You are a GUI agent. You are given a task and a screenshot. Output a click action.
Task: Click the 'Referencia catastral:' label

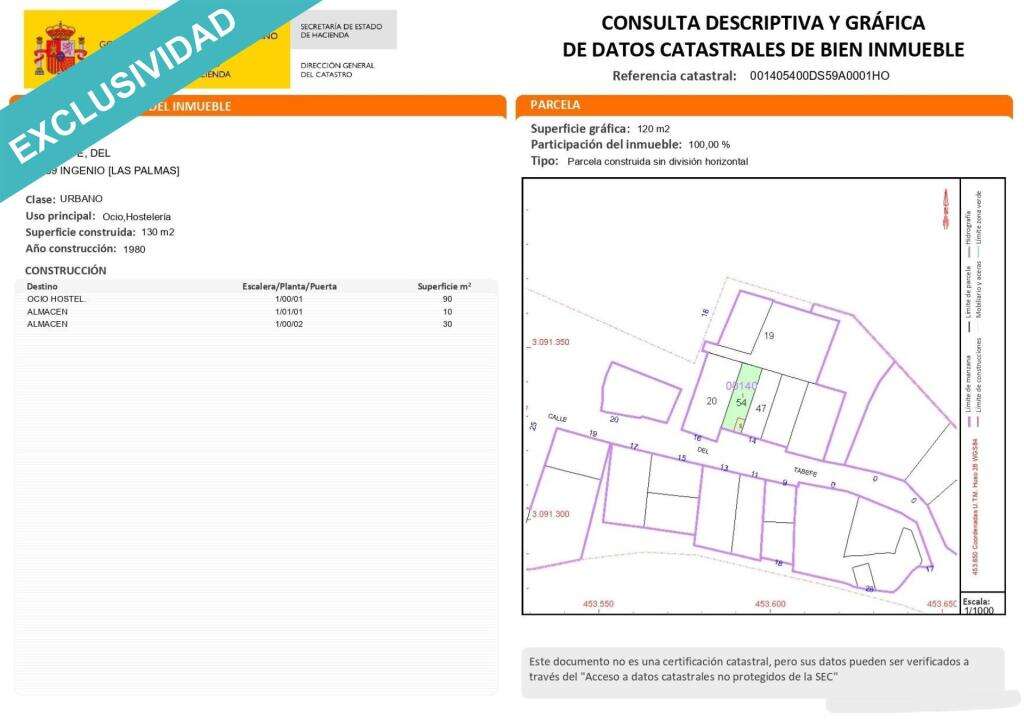tap(674, 76)
